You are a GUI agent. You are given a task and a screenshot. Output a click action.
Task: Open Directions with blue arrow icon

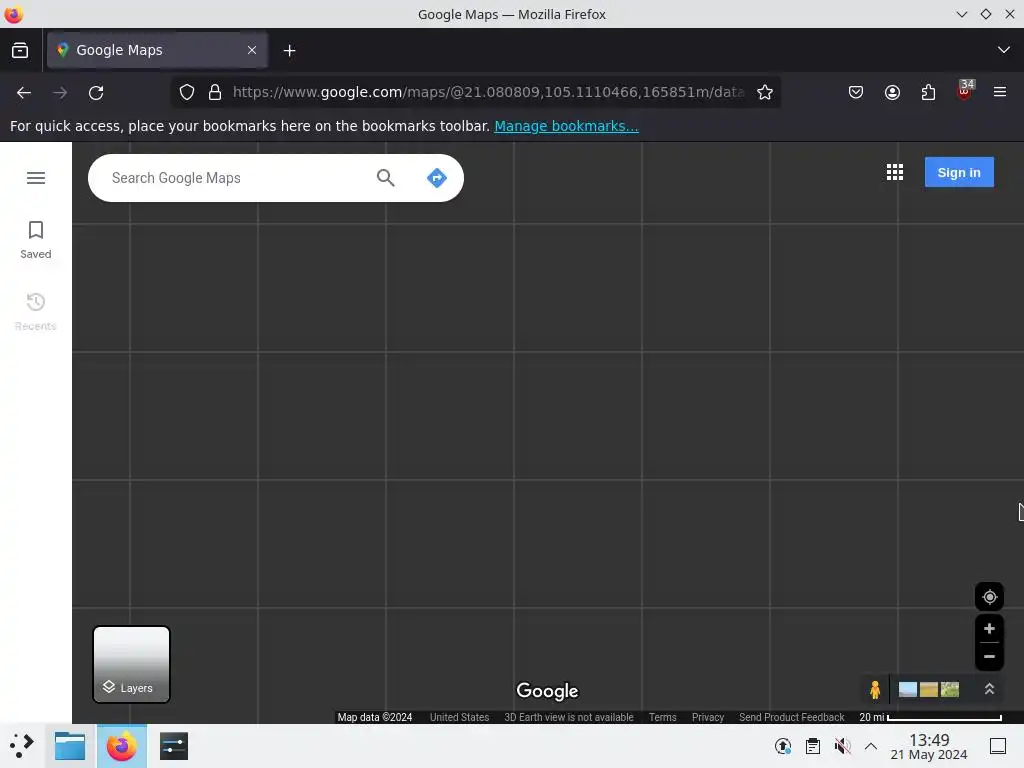point(437,178)
